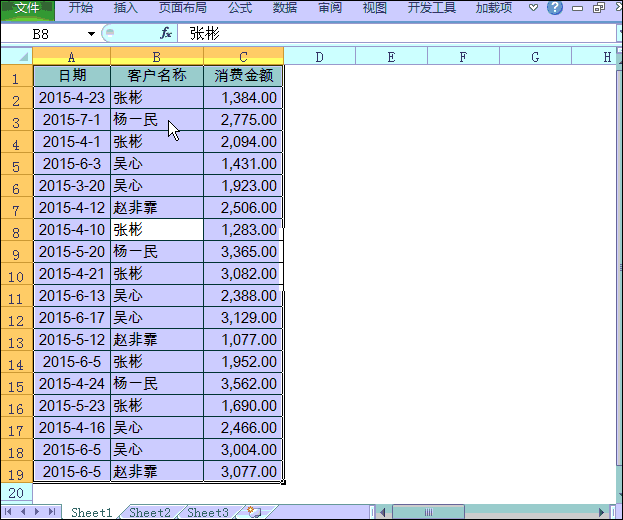Select the Sheet3 worksheet tab
Viewport: 623px width, 520px height.
pyautogui.click(x=208, y=512)
